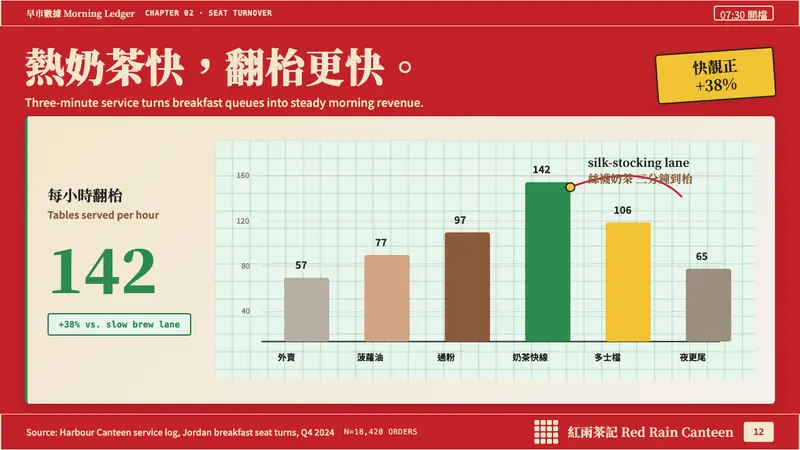
Task: Click the x-axis label 菠蘿油
Action: 370,357
